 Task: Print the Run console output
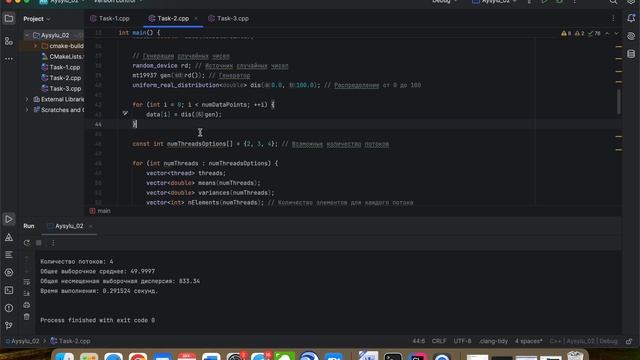pos(27,305)
